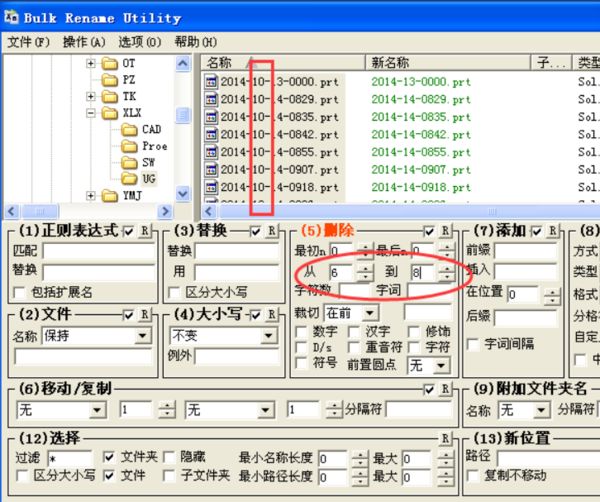This screenshot has height=502, width=600.
Task: Enable the 数字 checkbox in 删除
Action: [302, 331]
